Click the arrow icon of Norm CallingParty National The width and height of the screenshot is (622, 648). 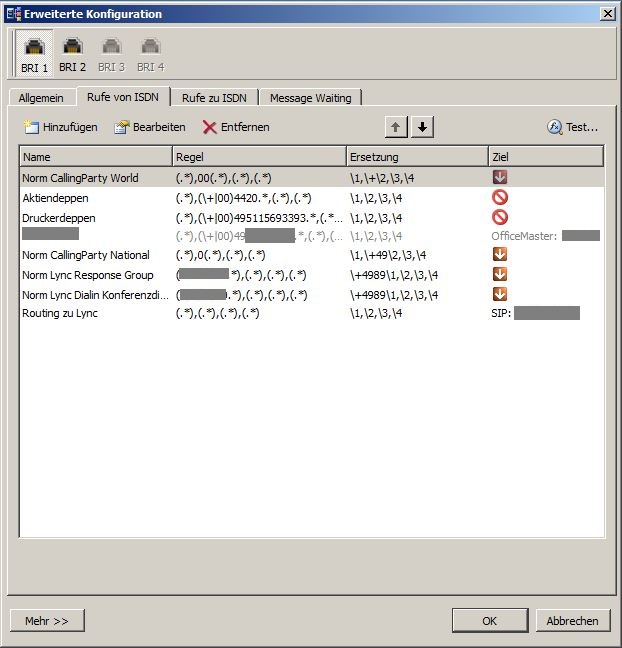coord(500,255)
